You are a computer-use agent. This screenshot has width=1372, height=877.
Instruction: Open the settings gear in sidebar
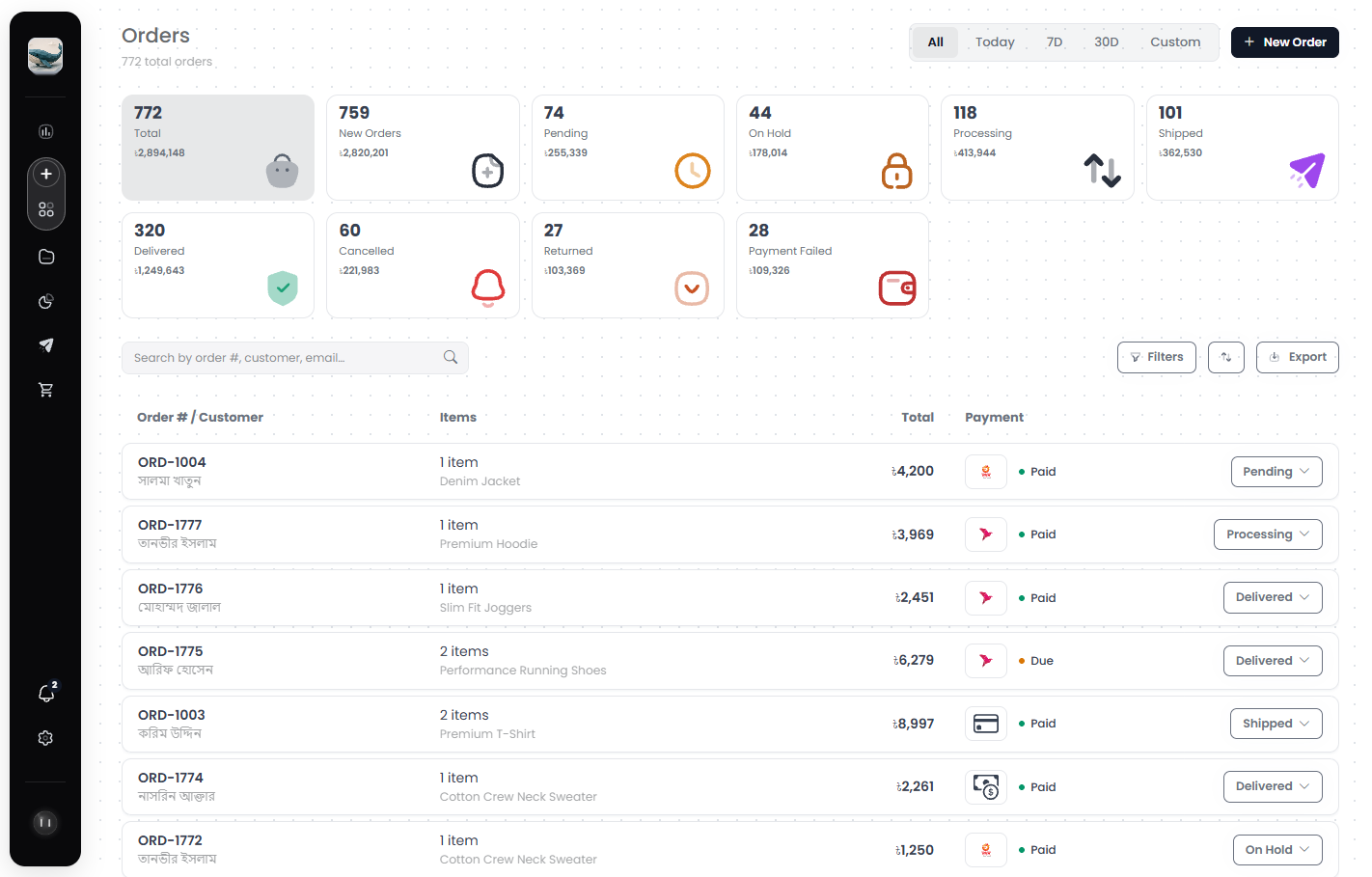[x=45, y=738]
